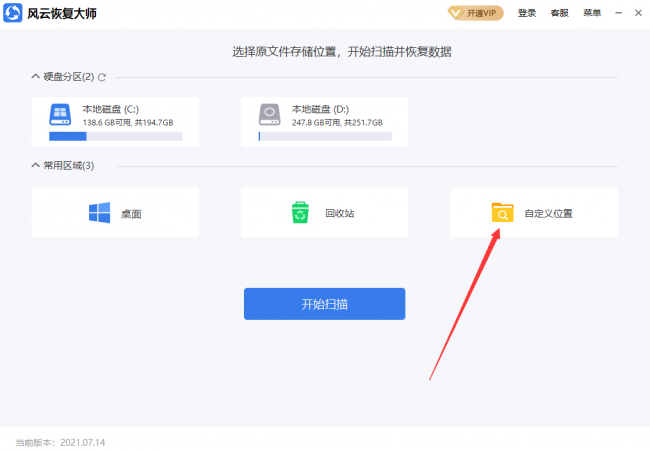Click the 风云恢复大师 title text
Screen dimensions: 650x451
point(62,14)
